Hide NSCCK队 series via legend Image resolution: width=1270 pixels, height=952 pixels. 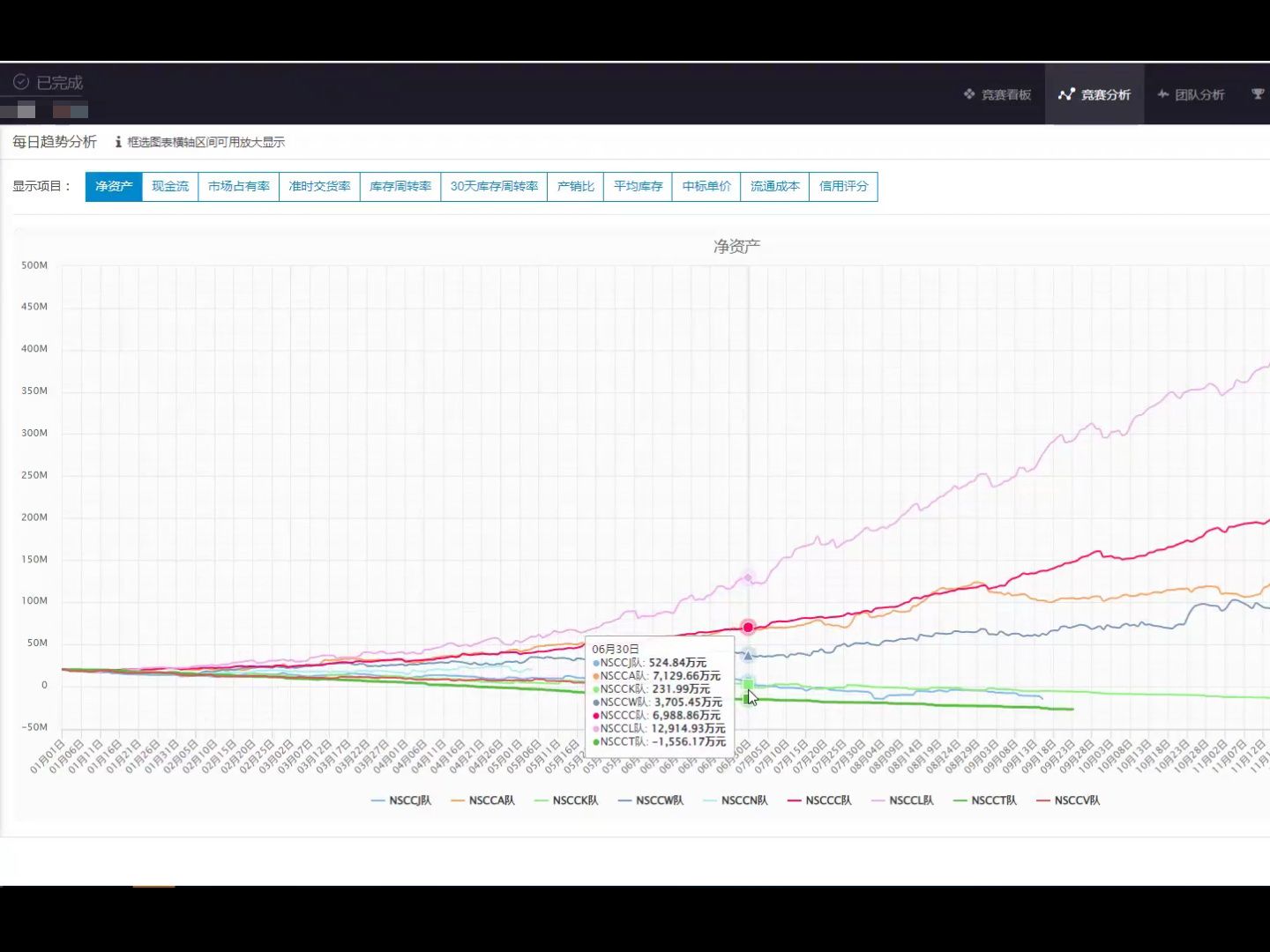pyautogui.click(x=566, y=800)
